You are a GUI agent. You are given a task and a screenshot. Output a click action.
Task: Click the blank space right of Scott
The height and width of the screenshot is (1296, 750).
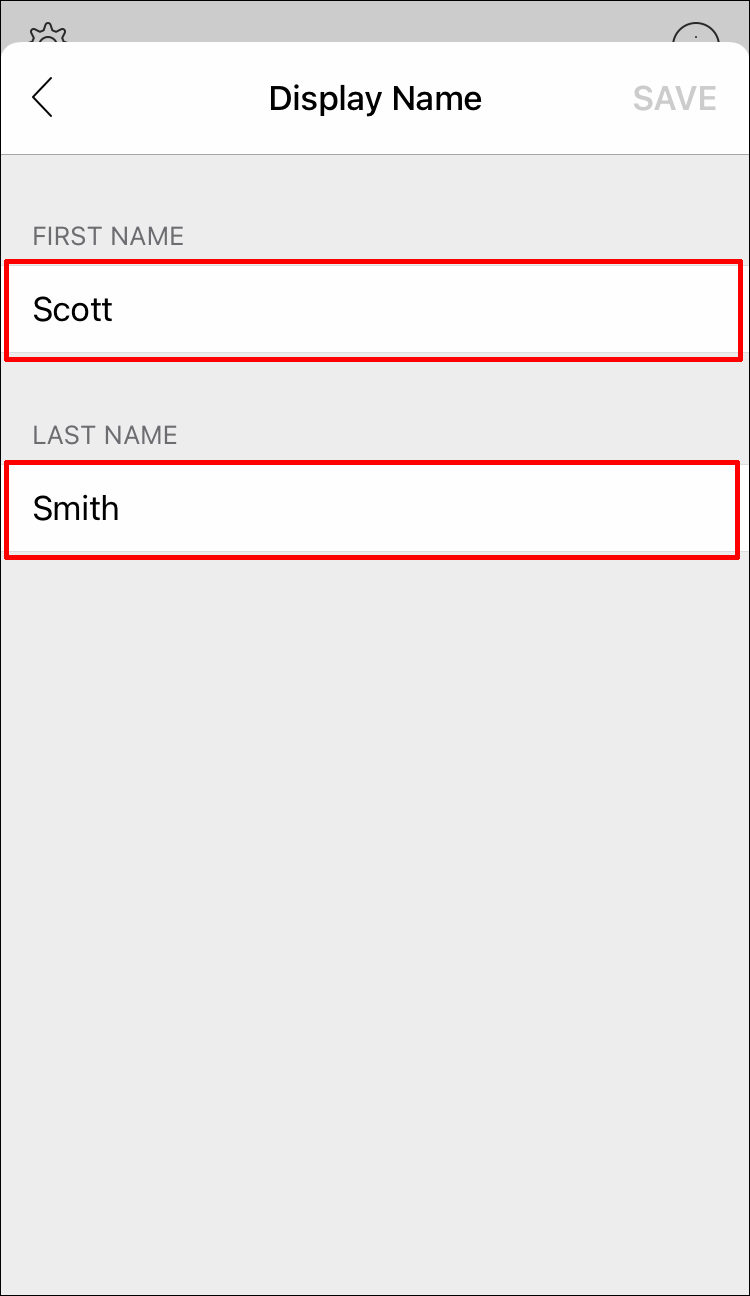(450, 309)
